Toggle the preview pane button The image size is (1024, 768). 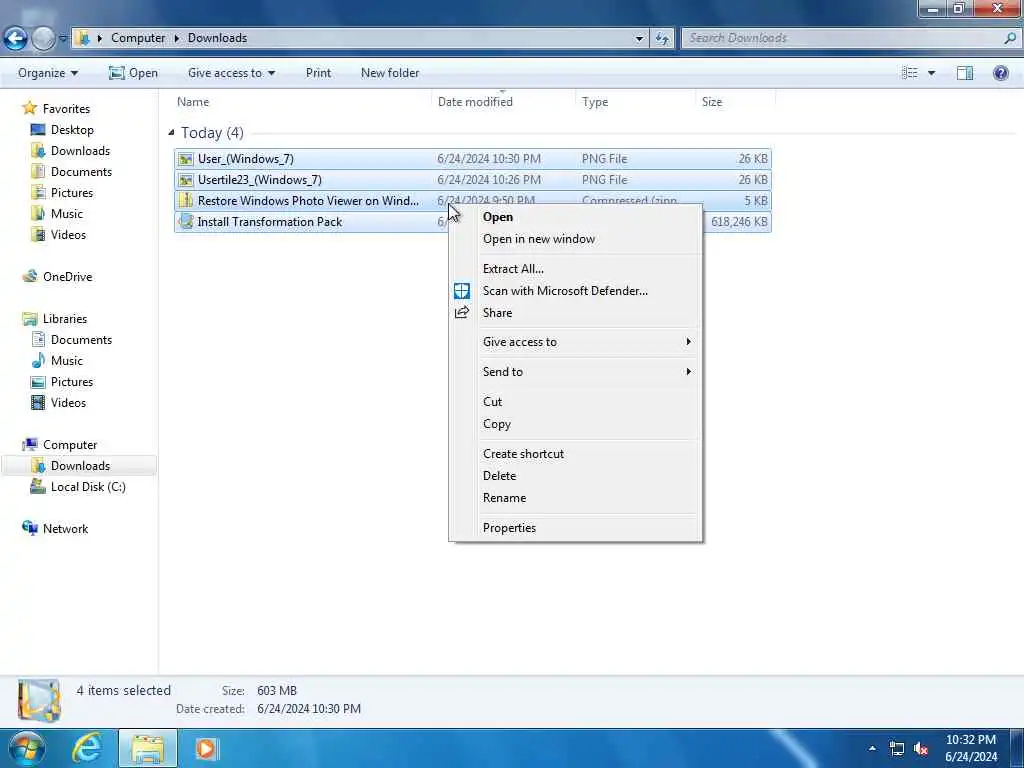click(965, 73)
